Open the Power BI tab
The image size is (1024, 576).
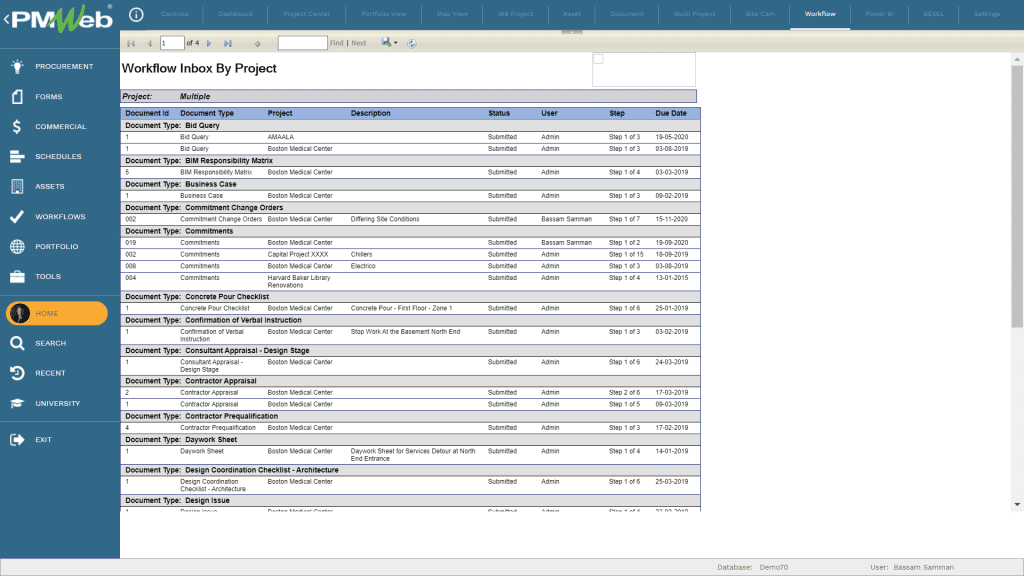point(879,14)
